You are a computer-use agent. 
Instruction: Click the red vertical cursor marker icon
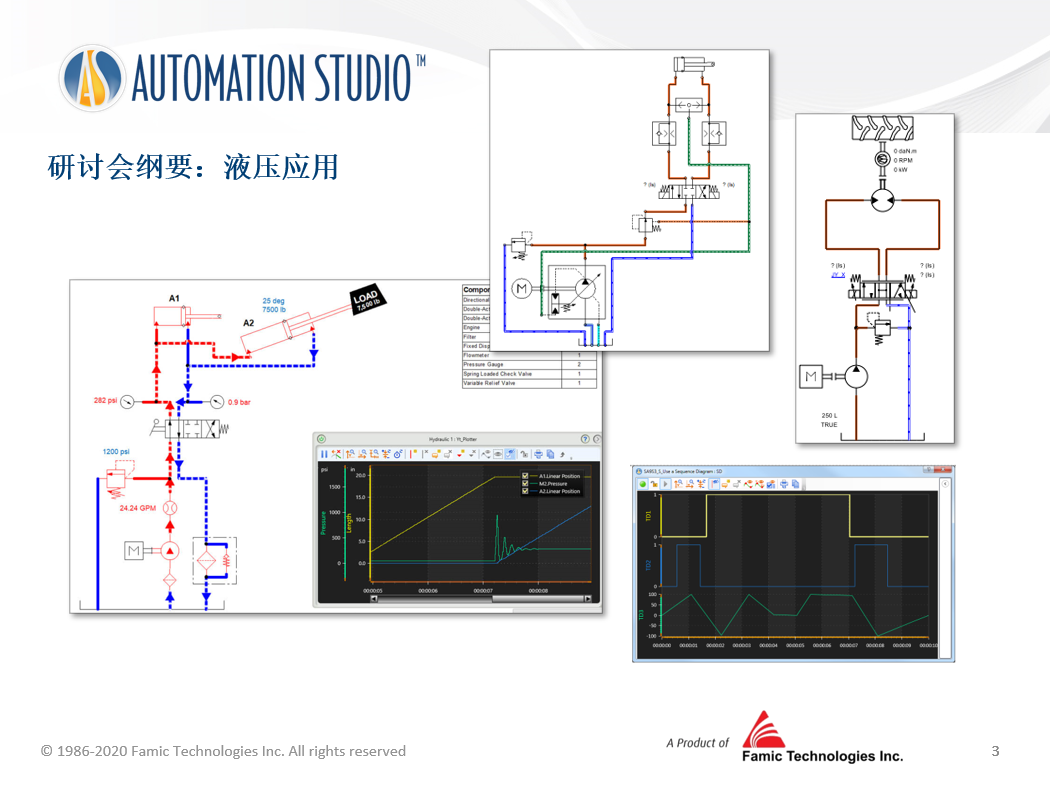point(412,454)
